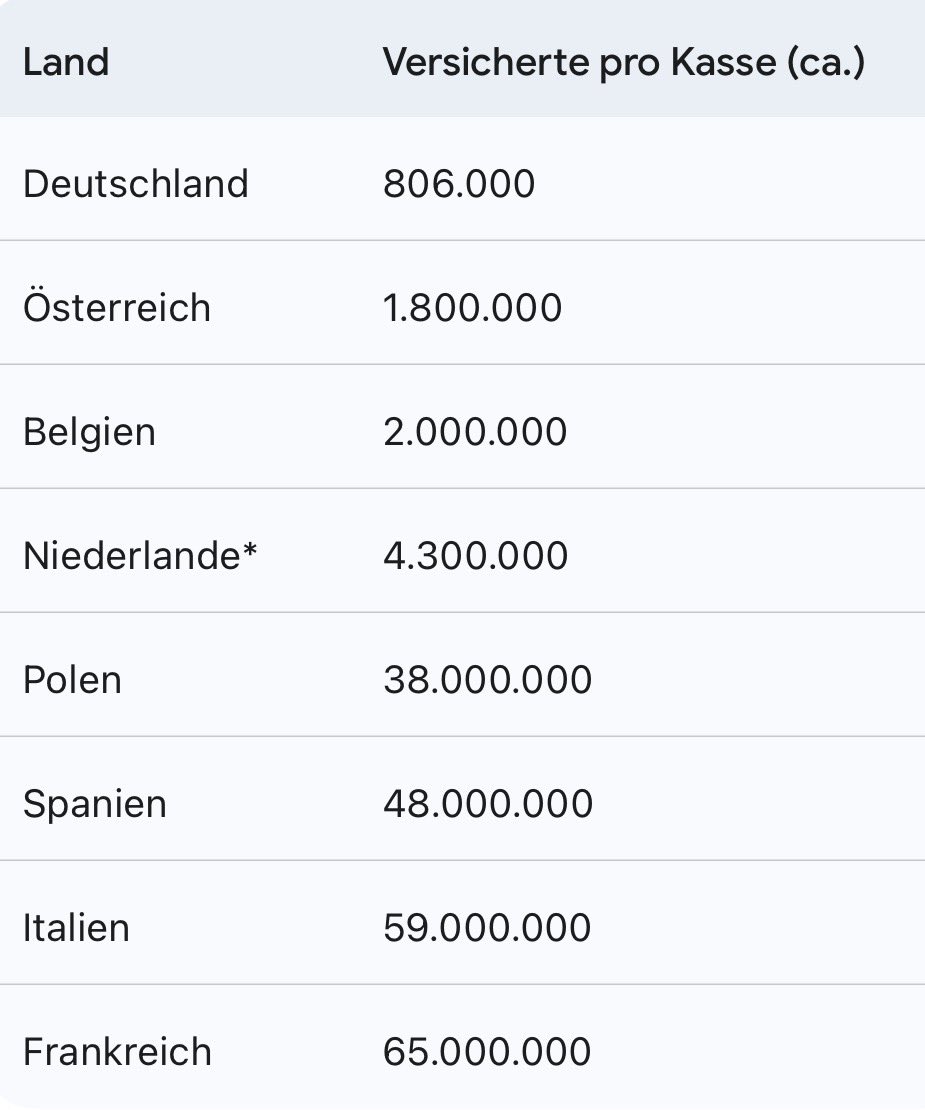The width and height of the screenshot is (925, 1110).
Task: Select the 806.000 value cell
Action: (x=459, y=184)
